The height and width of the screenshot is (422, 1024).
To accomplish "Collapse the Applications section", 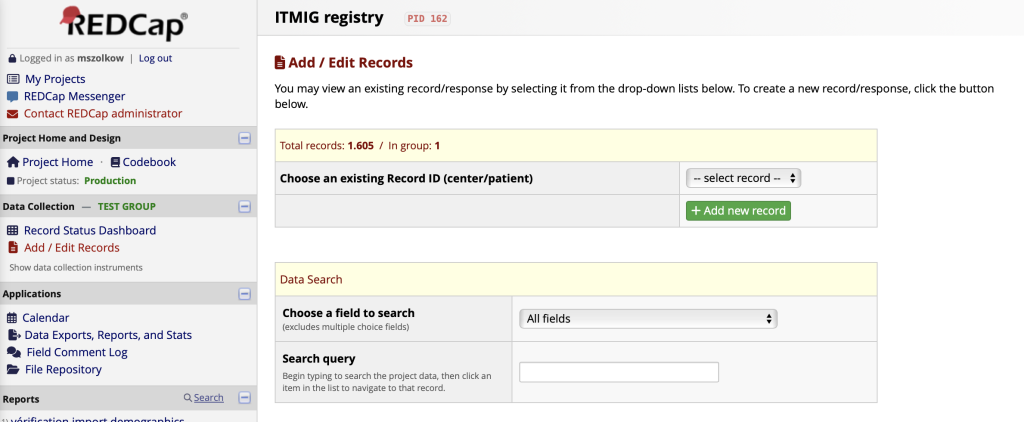I will click(x=244, y=294).
